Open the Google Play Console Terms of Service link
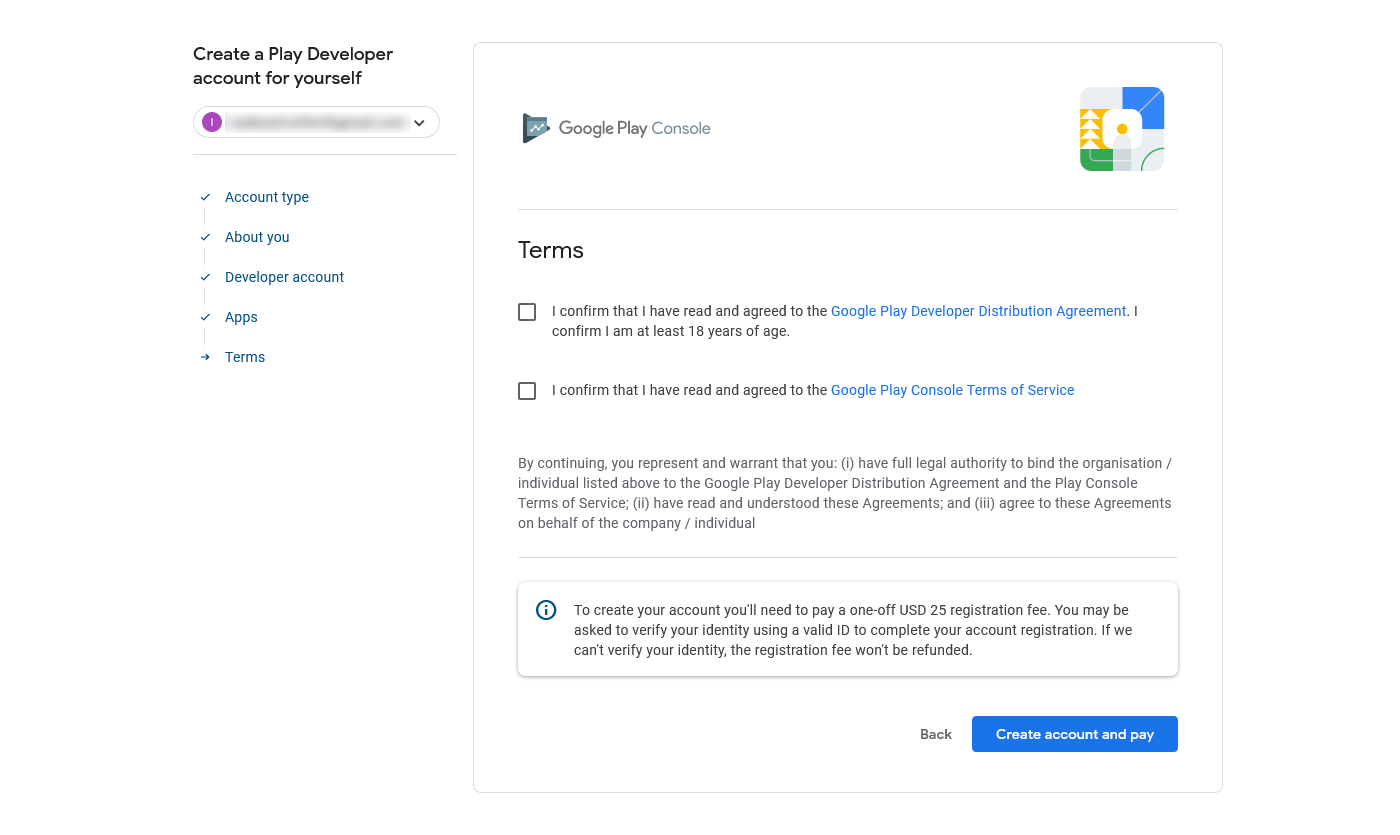Viewport: 1400px width, 835px height. coord(953,390)
